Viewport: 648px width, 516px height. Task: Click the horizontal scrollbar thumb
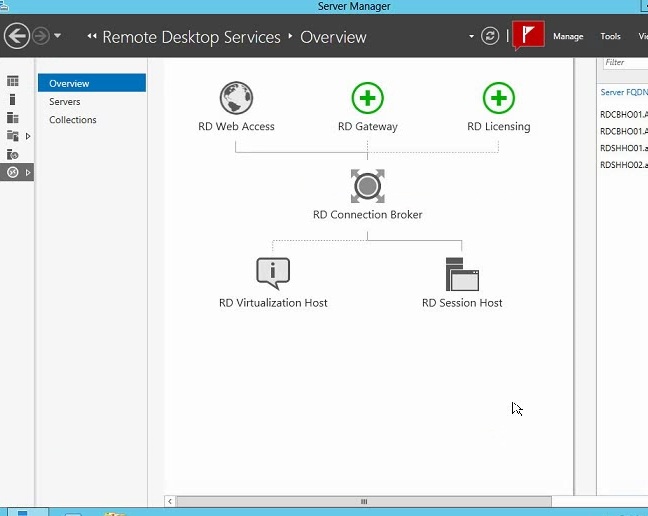[x=364, y=502]
